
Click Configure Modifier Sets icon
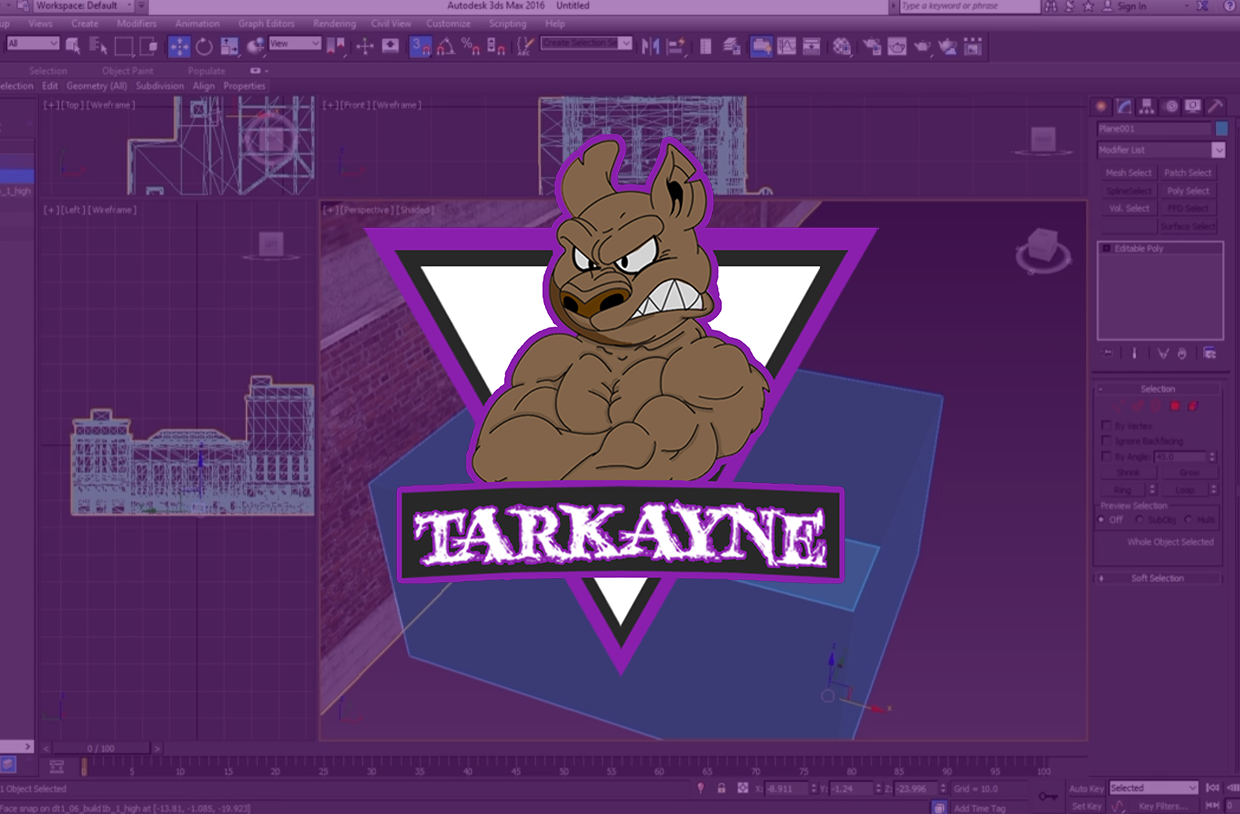1209,353
